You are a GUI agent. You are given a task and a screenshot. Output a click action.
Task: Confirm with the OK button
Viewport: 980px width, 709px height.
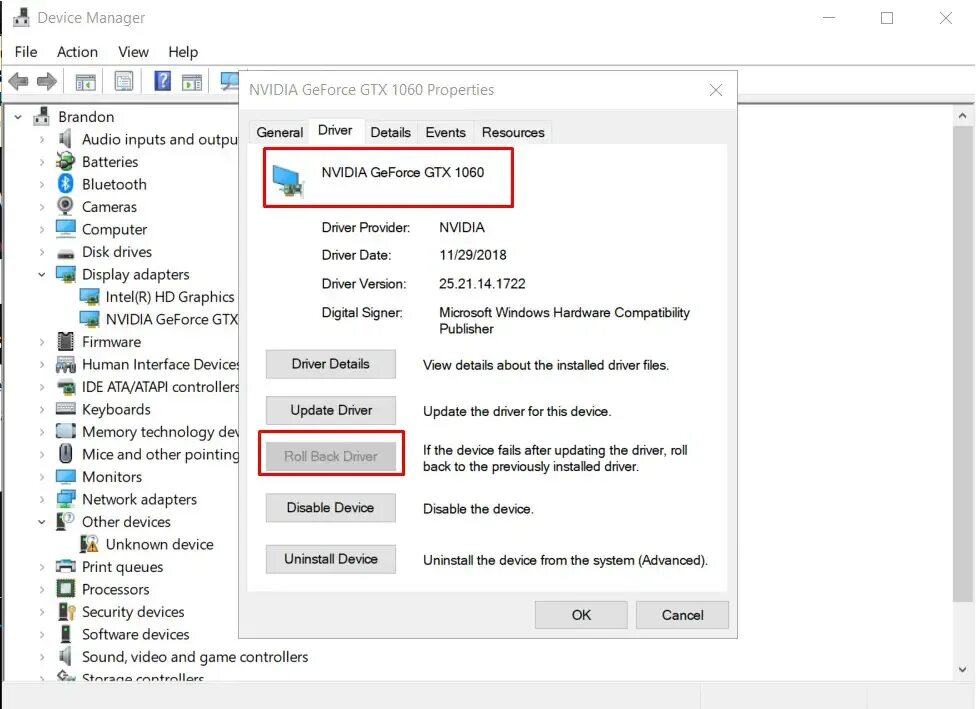point(581,615)
